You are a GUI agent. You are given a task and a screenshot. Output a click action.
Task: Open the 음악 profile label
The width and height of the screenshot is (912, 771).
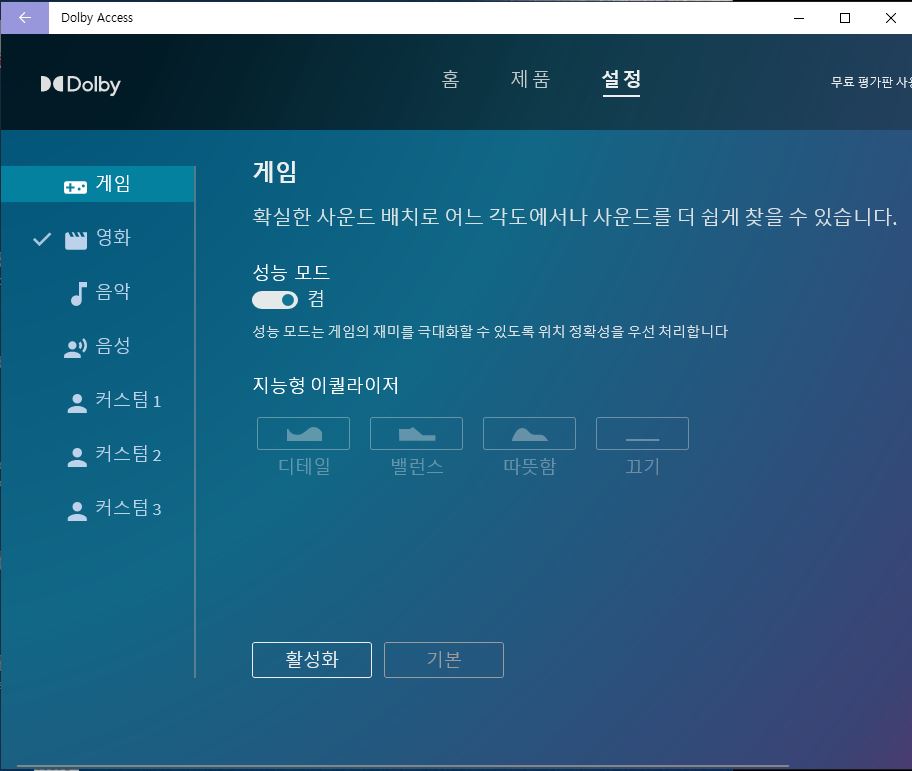coord(113,292)
